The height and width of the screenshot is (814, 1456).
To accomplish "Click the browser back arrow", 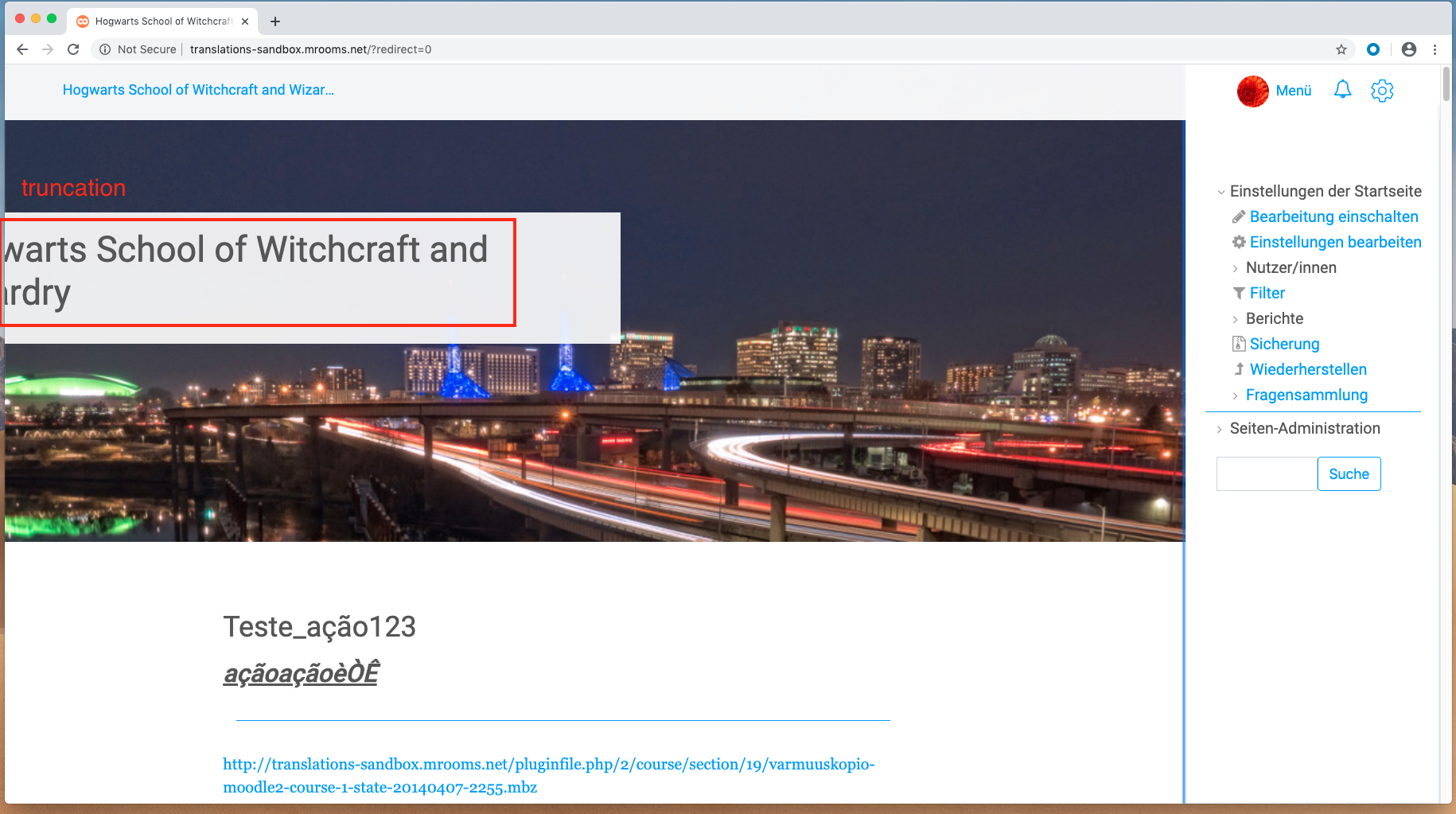I will click(22, 49).
